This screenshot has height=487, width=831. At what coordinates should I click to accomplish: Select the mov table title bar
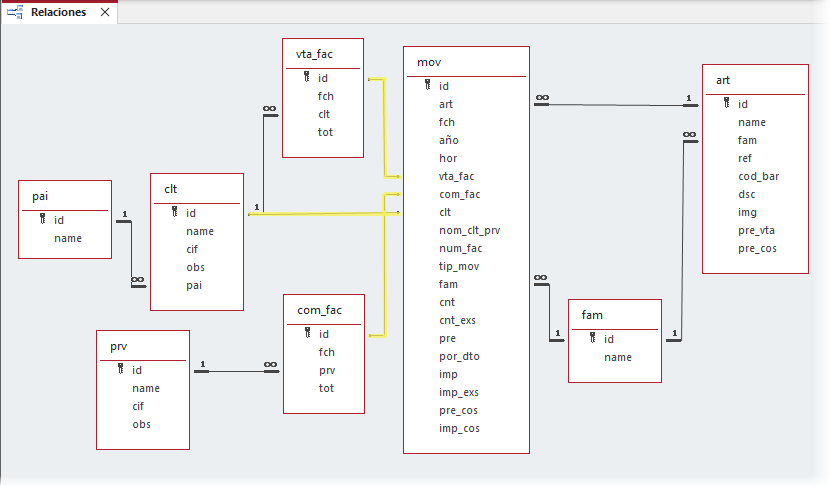coord(466,62)
